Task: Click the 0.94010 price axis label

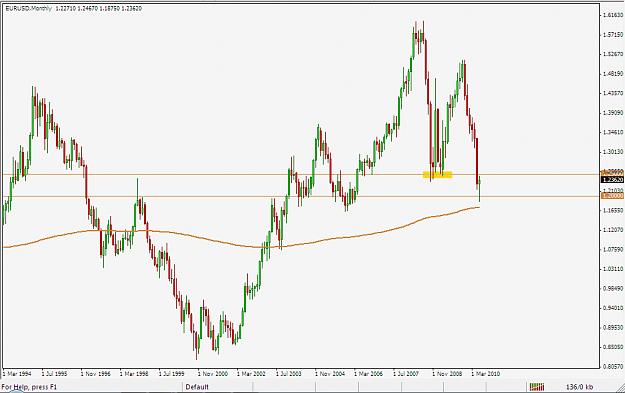Action: [613, 308]
